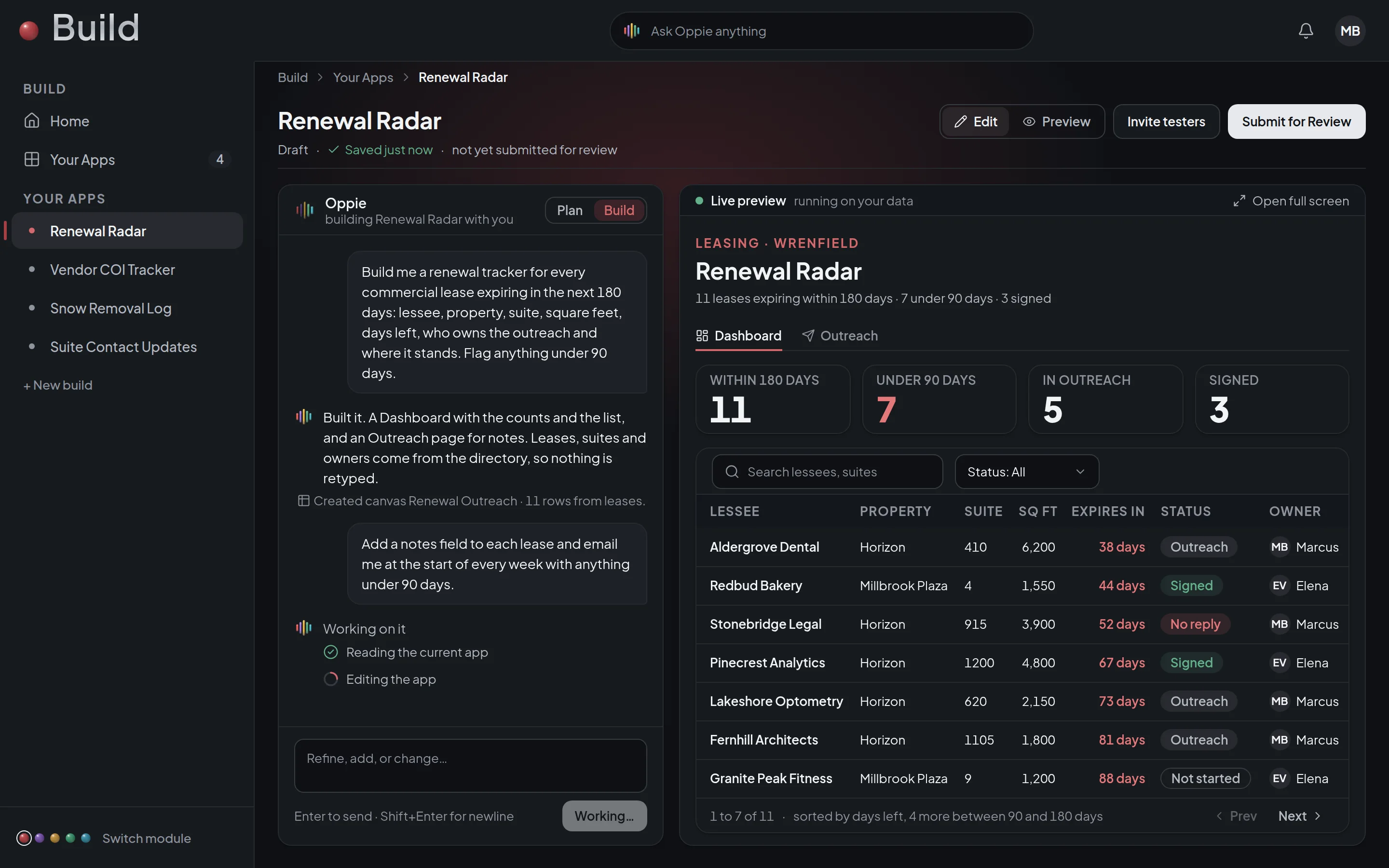The image size is (1389, 868).
Task: Click the spinner beside Editing the app
Action: [x=331, y=679]
